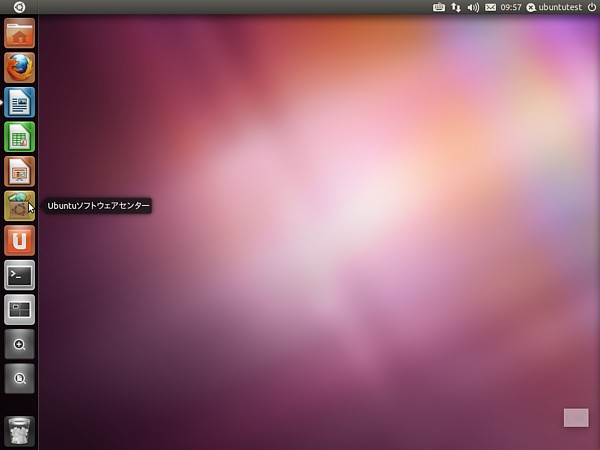Open LibreOffice Calc spreadsheet icon
Screen dimensions: 600x450
(x=20, y=137)
